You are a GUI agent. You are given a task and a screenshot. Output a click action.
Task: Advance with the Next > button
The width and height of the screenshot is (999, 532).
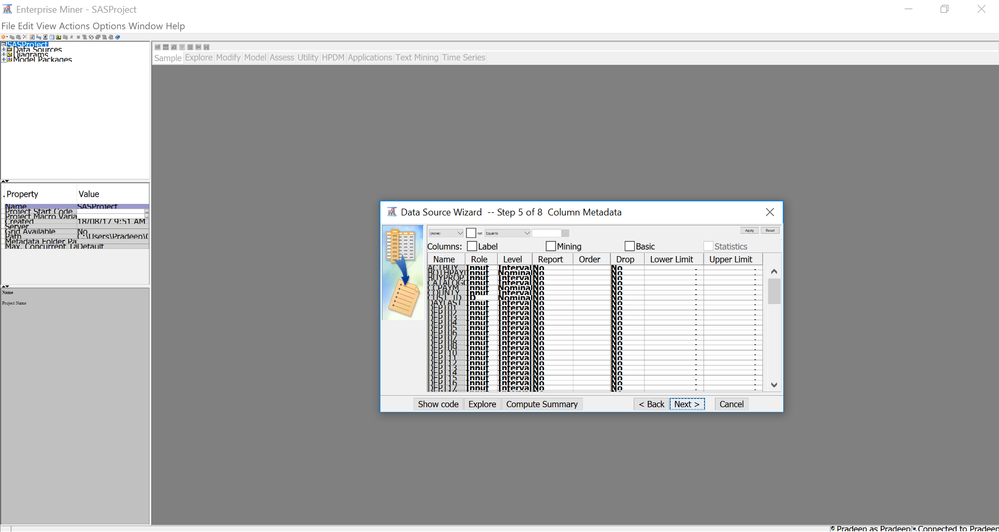click(687, 404)
